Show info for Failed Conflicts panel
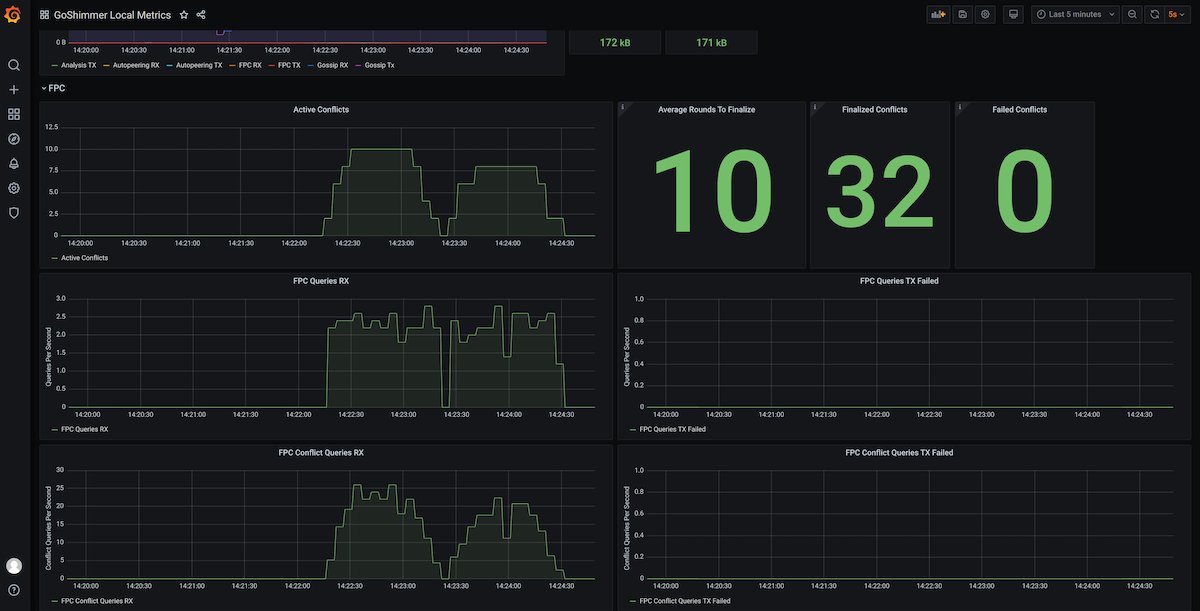This screenshot has height=611, width=1200. point(960,107)
